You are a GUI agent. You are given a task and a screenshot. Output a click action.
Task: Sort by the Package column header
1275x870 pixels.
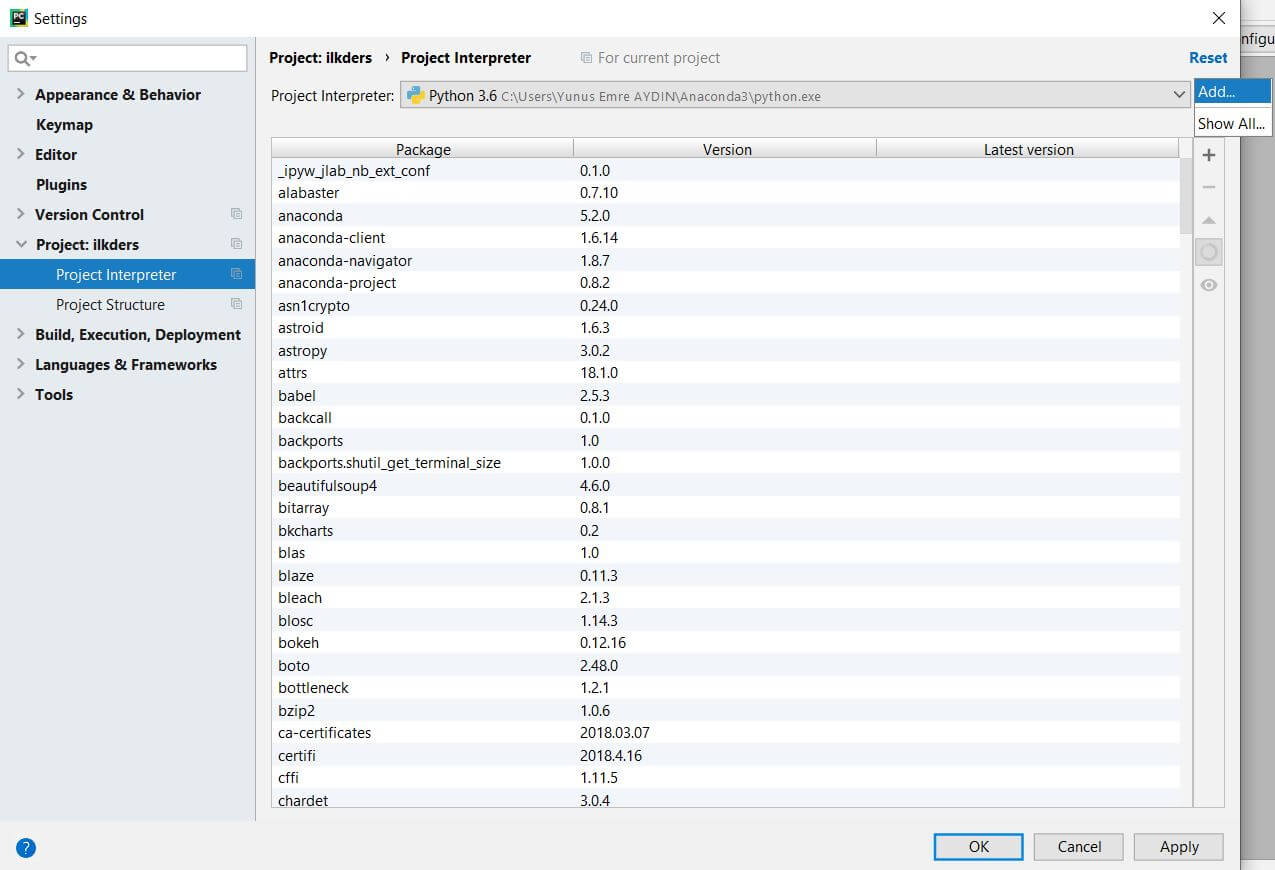[x=423, y=149]
